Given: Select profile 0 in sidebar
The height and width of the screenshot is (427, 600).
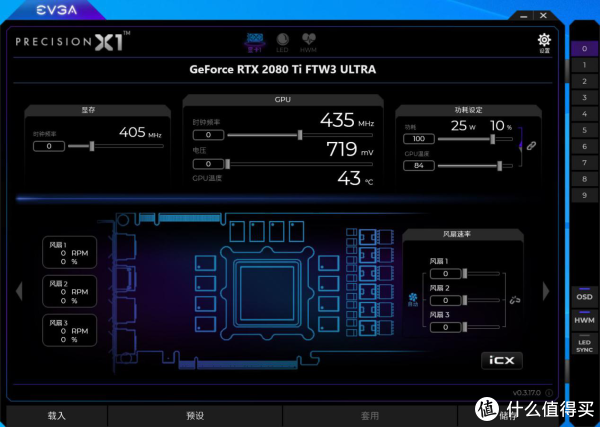Looking at the screenshot, I should 584,49.
